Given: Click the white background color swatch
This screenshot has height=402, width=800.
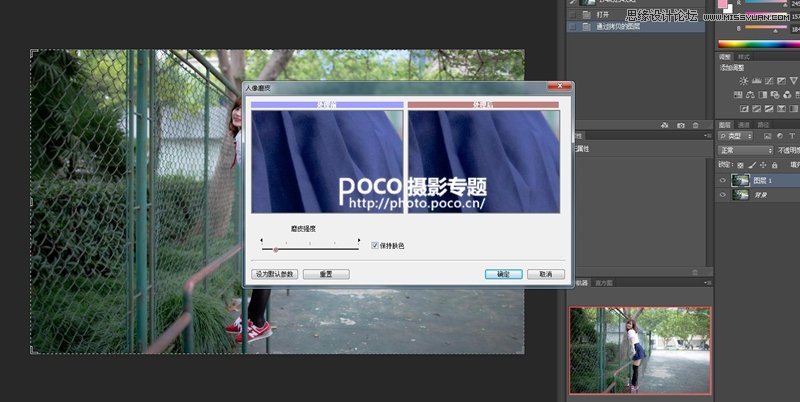Looking at the screenshot, I should point(729,10).
